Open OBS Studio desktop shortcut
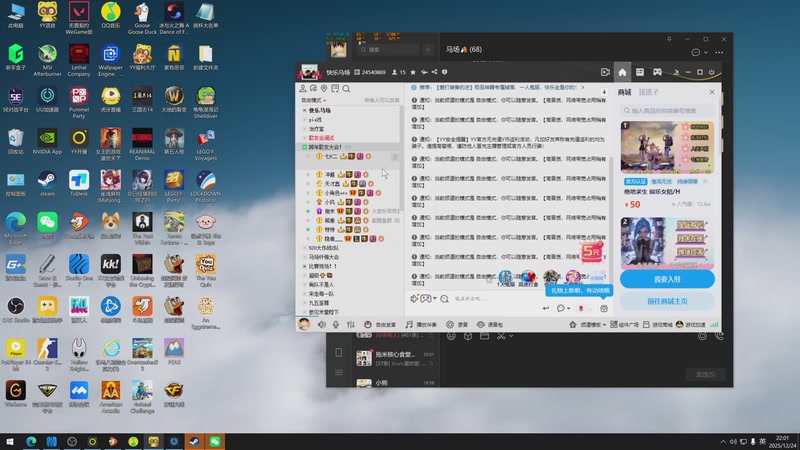The width and height of the screenshot is (800, 450). tap(15, 310)
